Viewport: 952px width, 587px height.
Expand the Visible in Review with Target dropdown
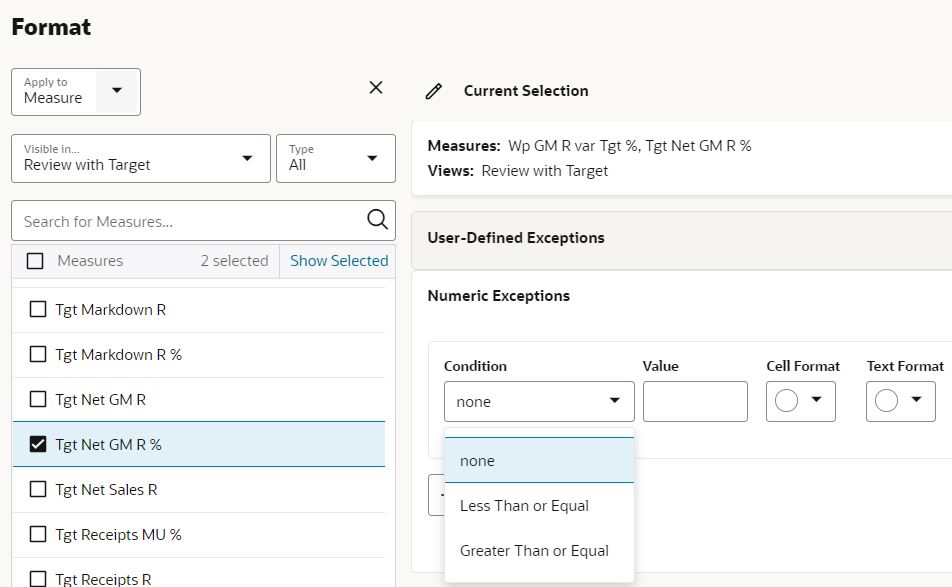(247, 159)
